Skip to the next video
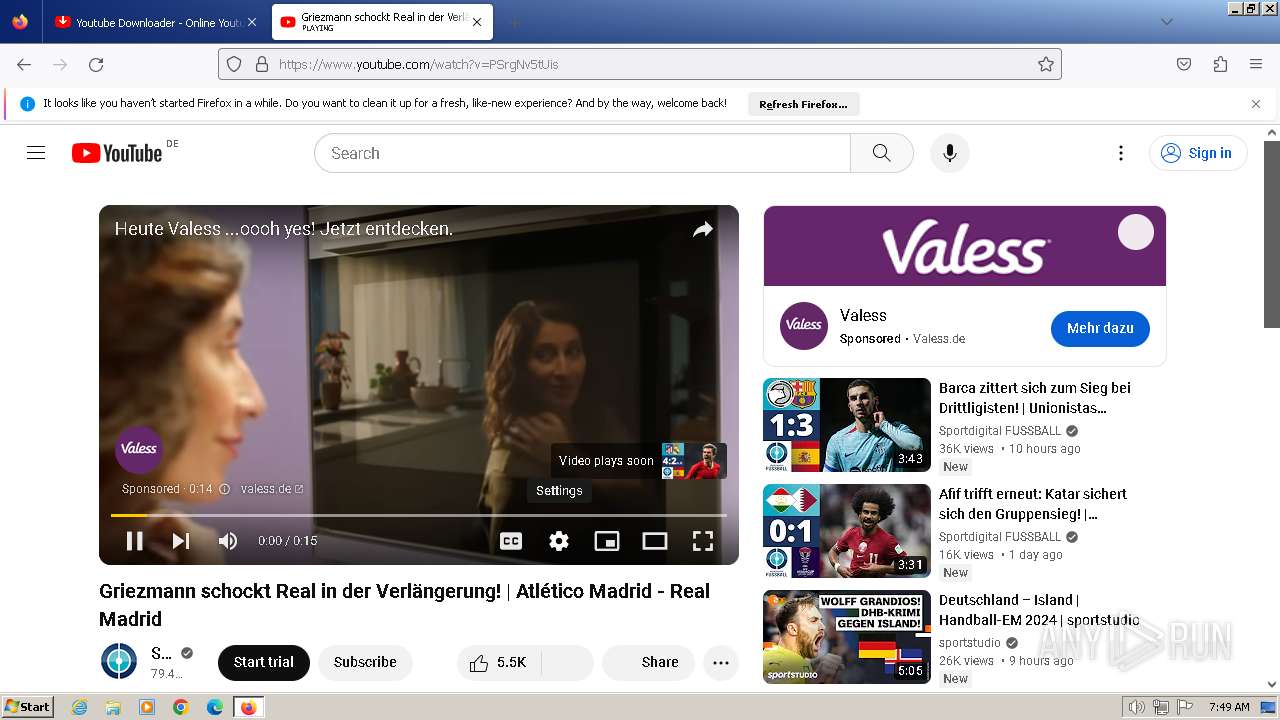 [x=181, y=541]
